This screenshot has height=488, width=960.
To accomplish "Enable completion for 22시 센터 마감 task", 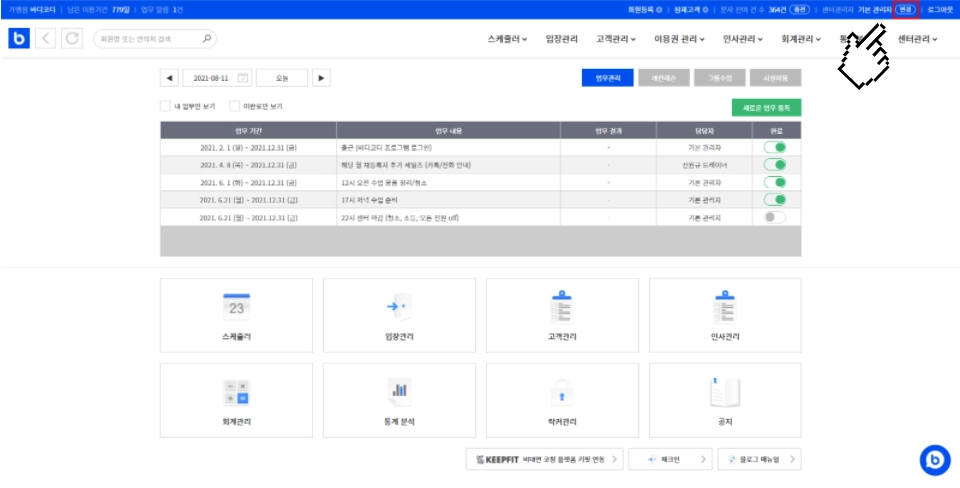I will (x=774, y=217).
